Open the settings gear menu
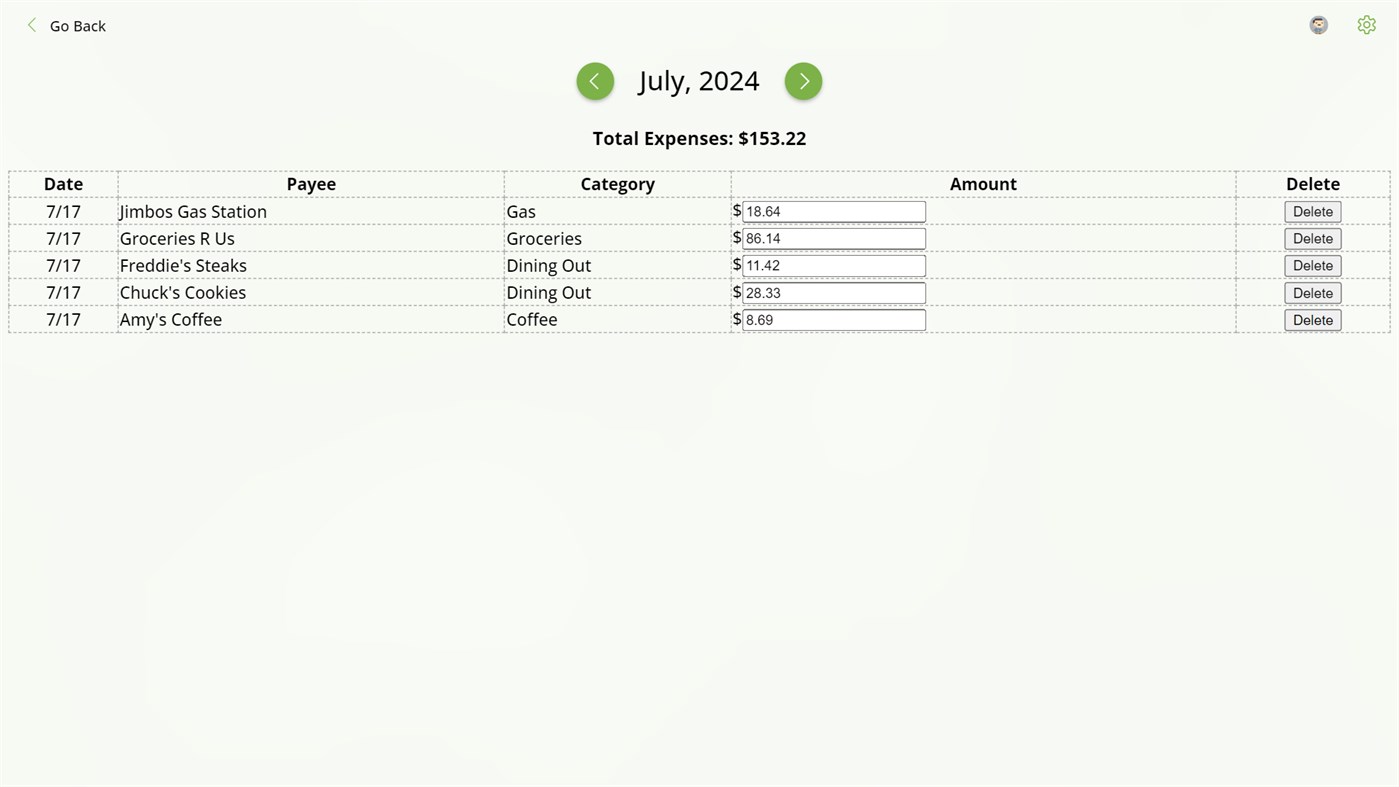1399x787 pixels. pyautogui.click(x=1366, y=24)
